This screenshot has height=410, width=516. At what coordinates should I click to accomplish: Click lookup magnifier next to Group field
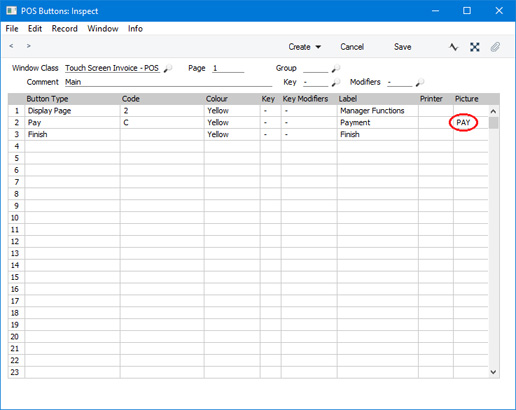(336, 68)
